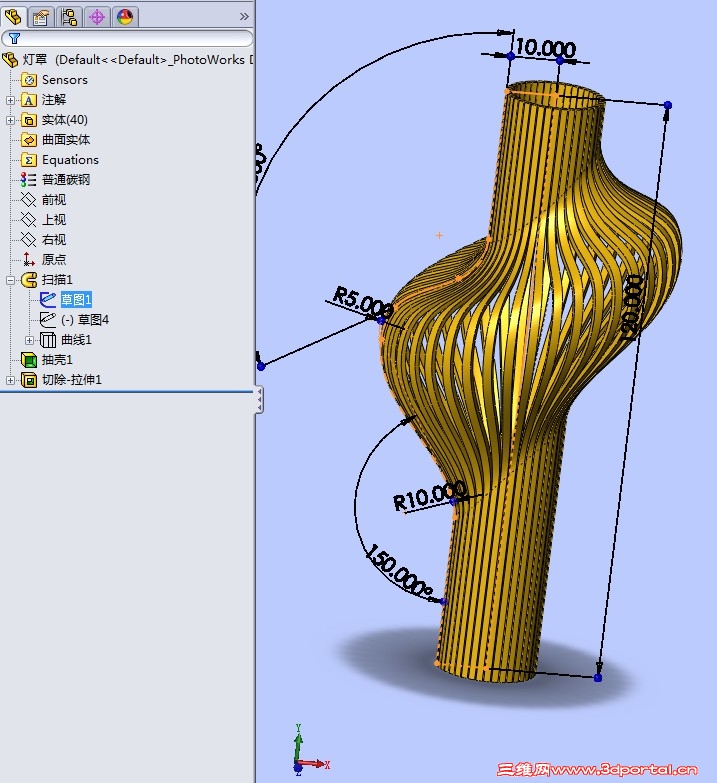
Task: Click the 扫描1 sweep feature icon
Action: click(29, 280)
